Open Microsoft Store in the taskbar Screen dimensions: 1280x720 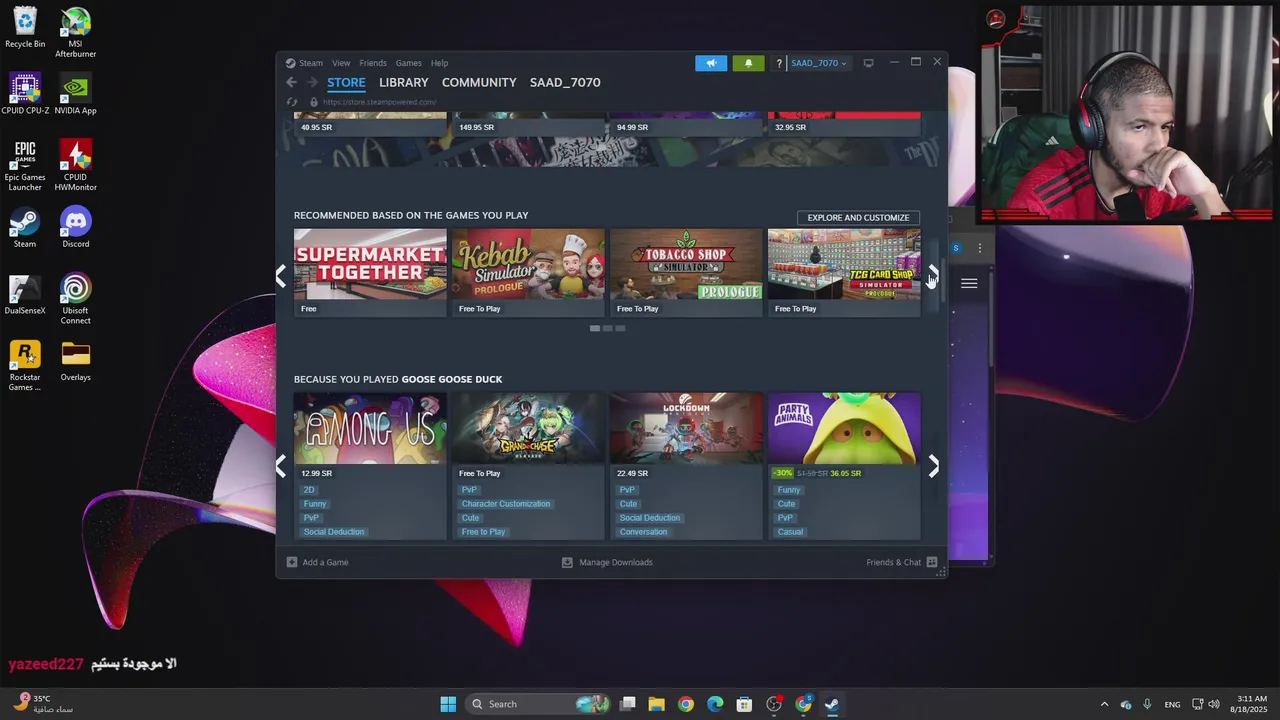[x=744, y=704]
